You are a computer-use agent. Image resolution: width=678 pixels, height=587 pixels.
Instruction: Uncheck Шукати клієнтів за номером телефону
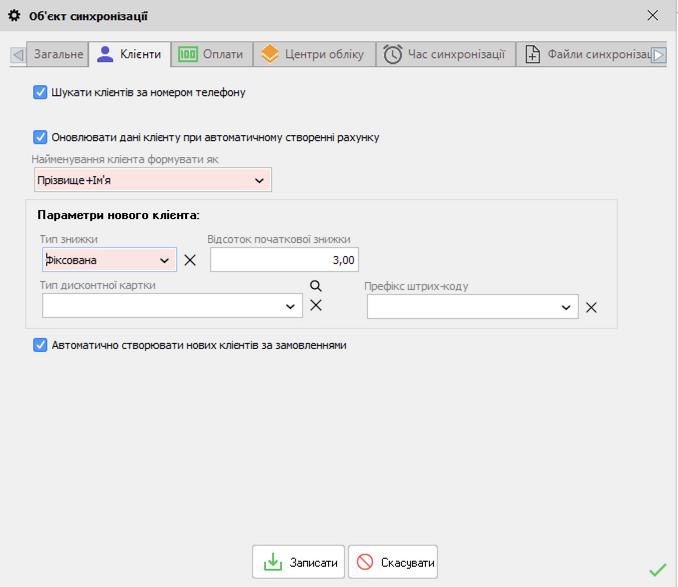[41, 92]
